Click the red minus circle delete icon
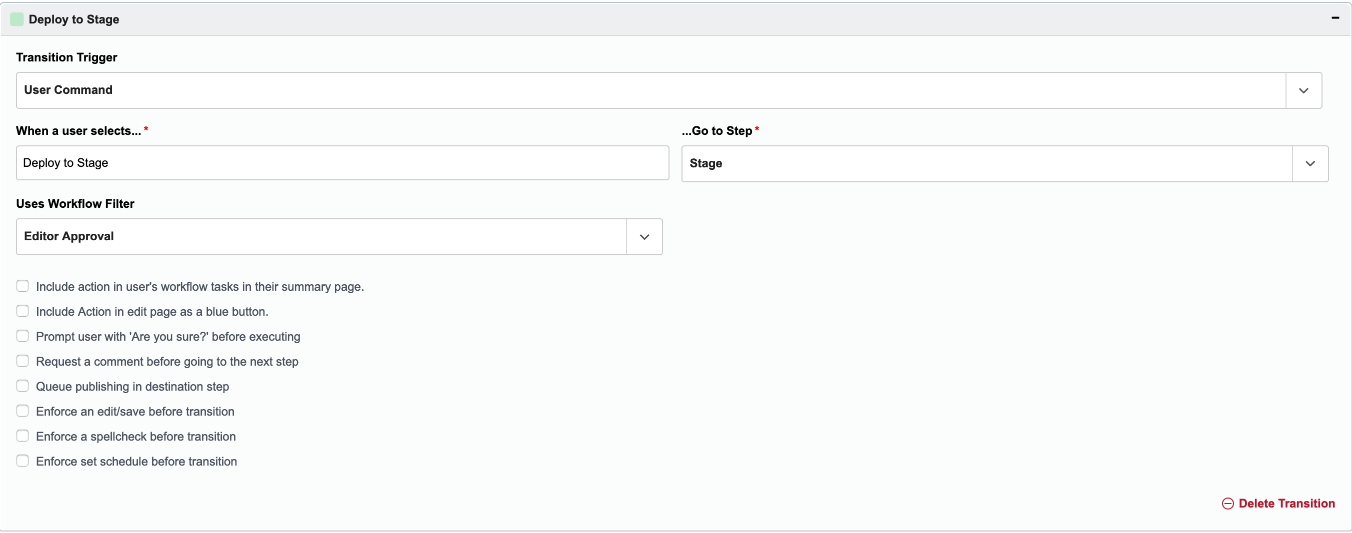Screen dimensions: 1352x533 pyautogui.click(x=1228, y=504)
